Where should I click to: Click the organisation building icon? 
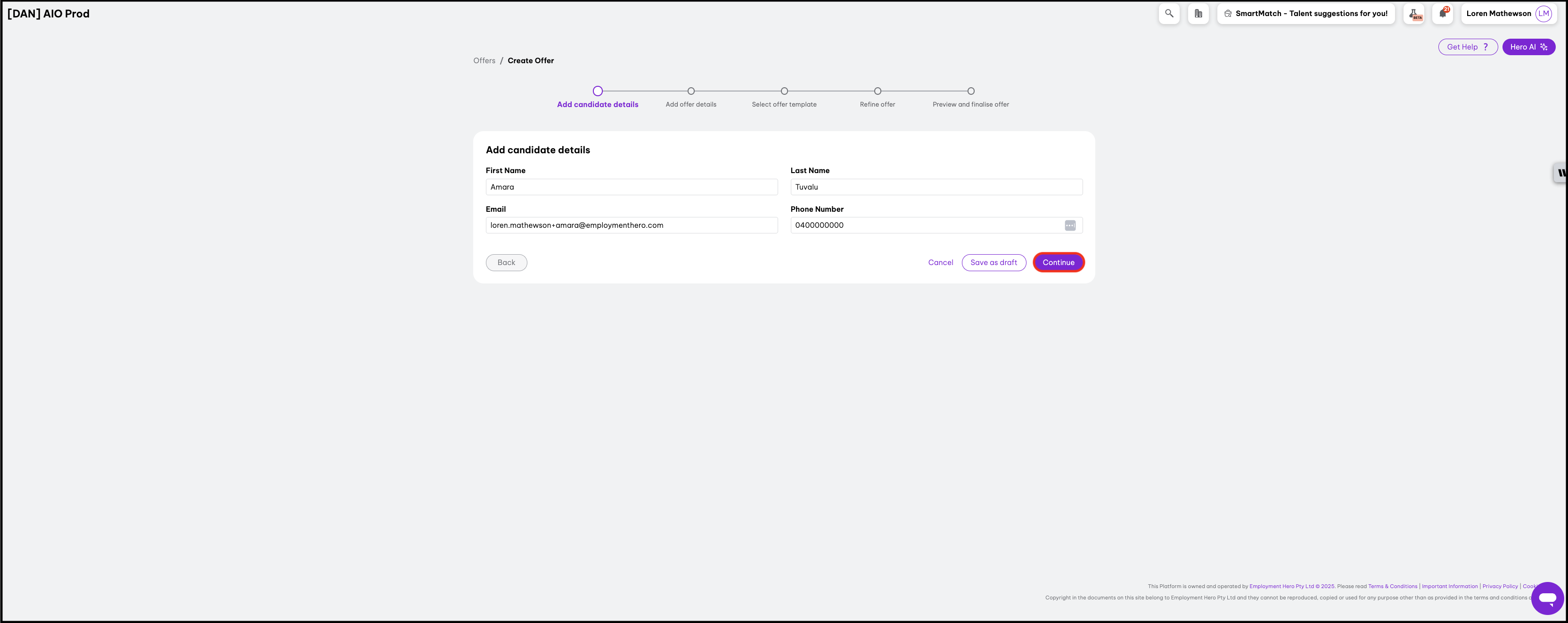tap(1198, 13)
